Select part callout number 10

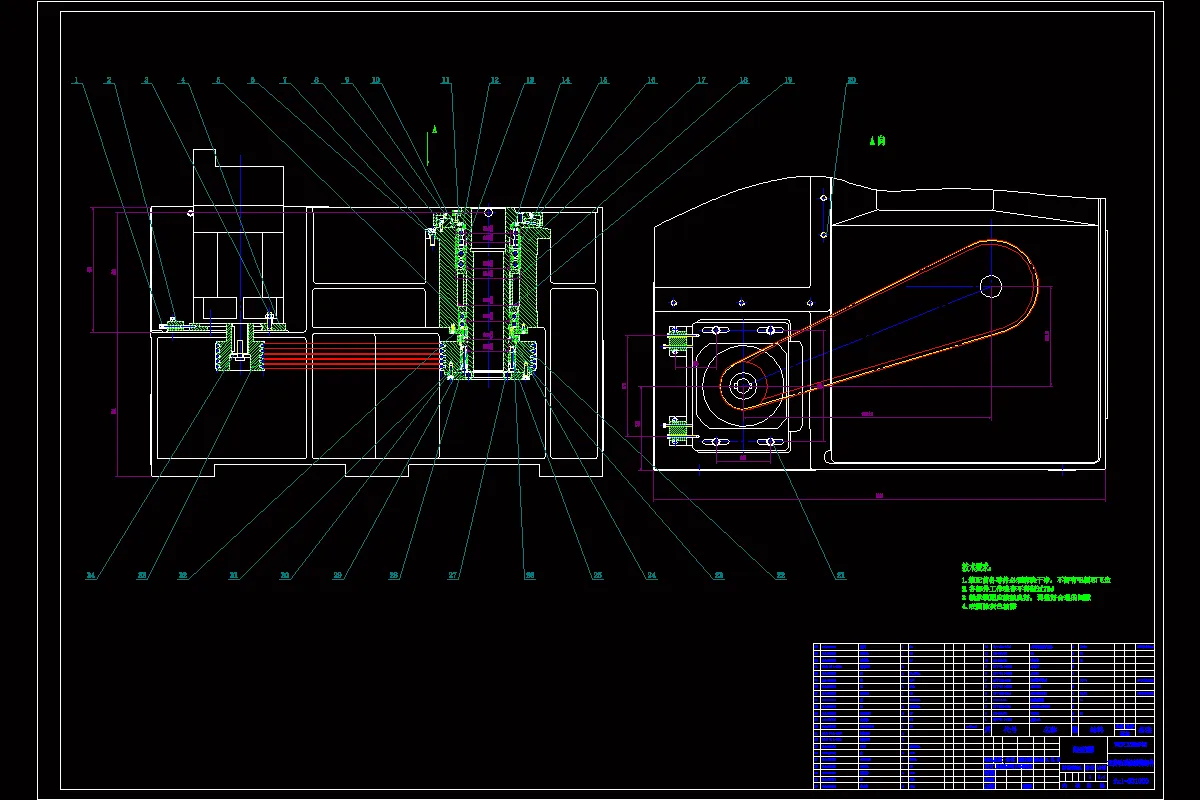pyautogui.click(x=375, y=81)
